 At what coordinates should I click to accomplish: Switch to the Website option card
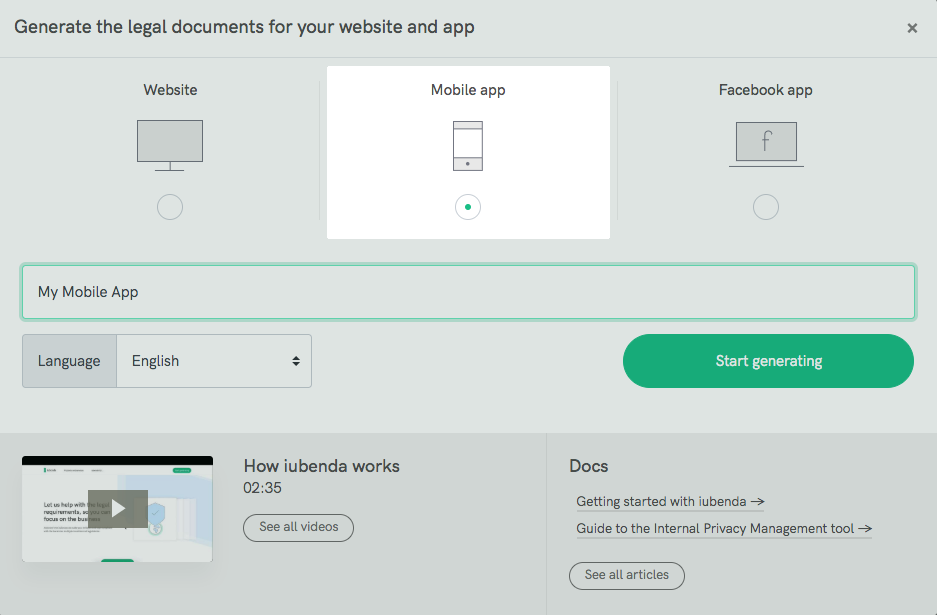[x=169, y=150]
